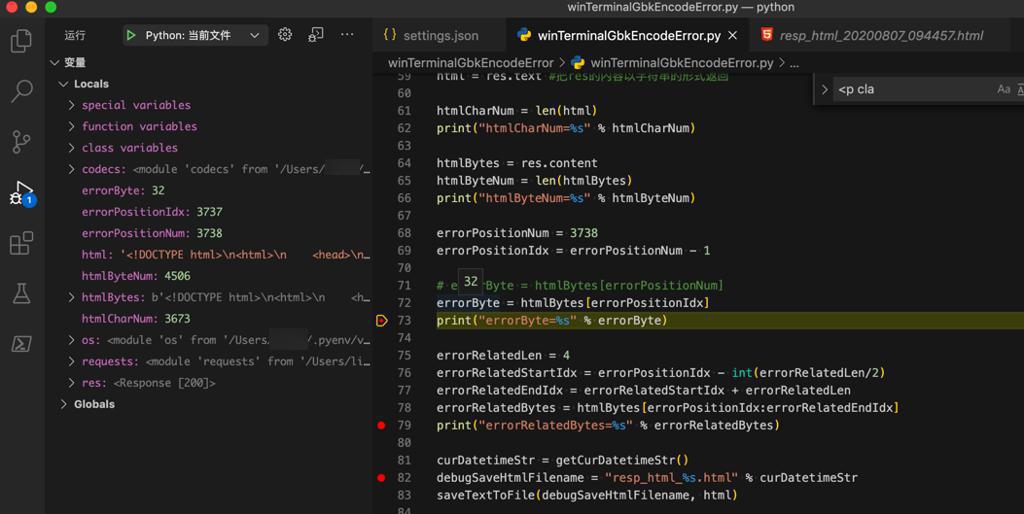Expand the replace row in find widget

(824, 89)
